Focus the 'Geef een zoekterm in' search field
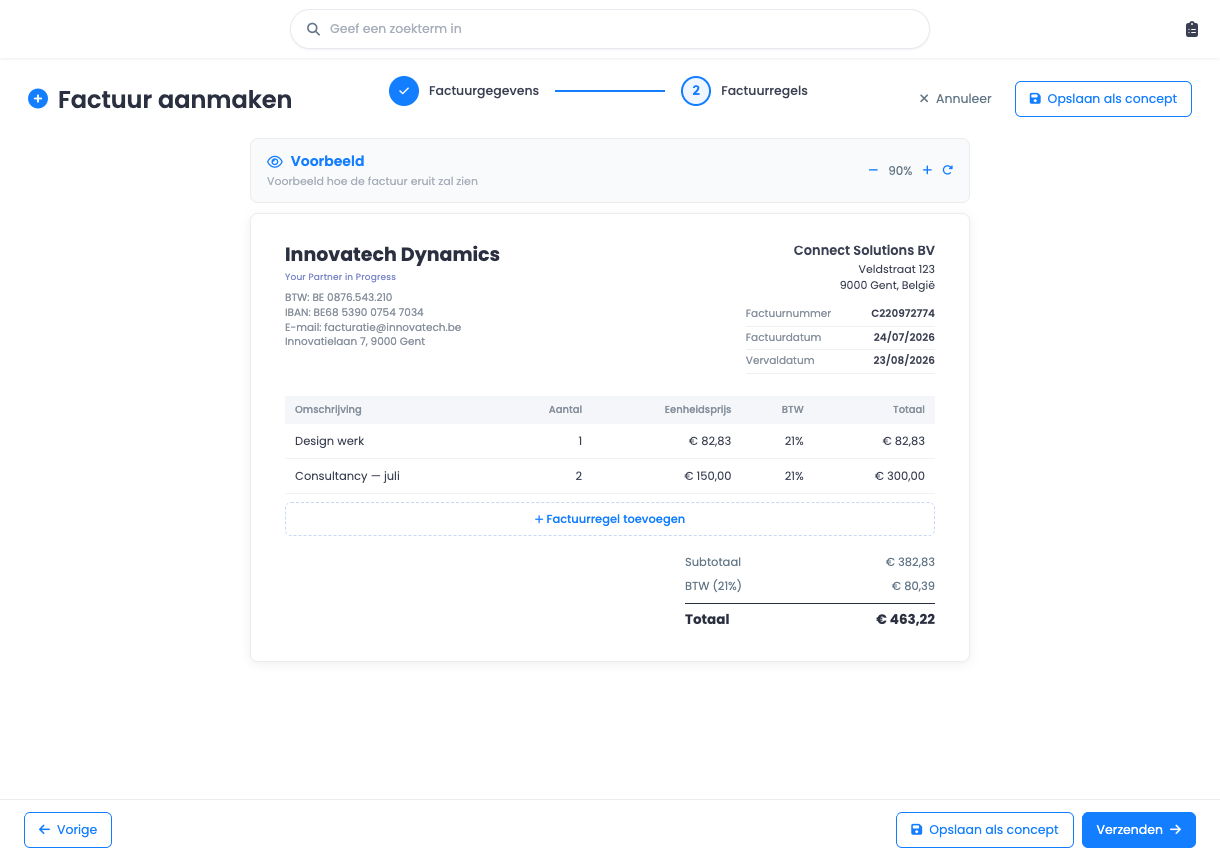Viewport: 1220px width, 860px height. click(x=610, y=29)
